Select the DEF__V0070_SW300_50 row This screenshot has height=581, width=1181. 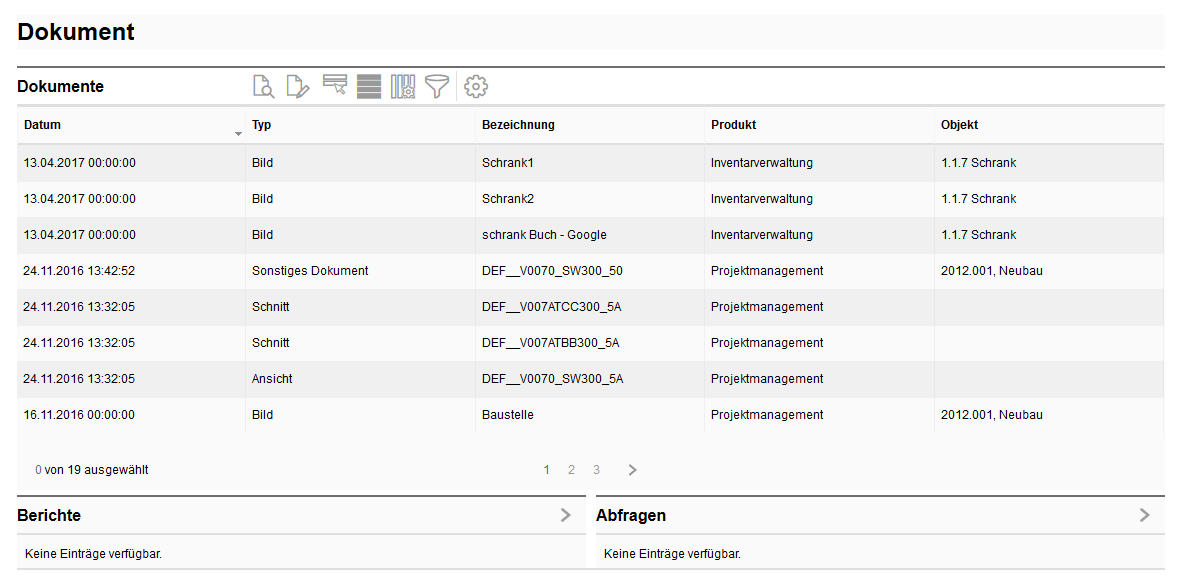(x=552, y=271)
